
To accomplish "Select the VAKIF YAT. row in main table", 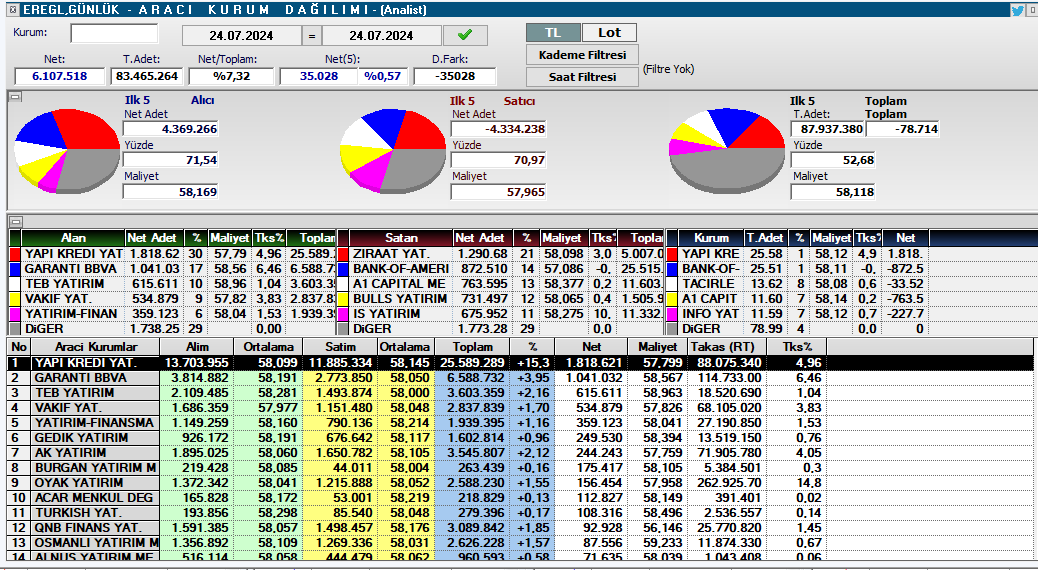I will tap(520, 408).
